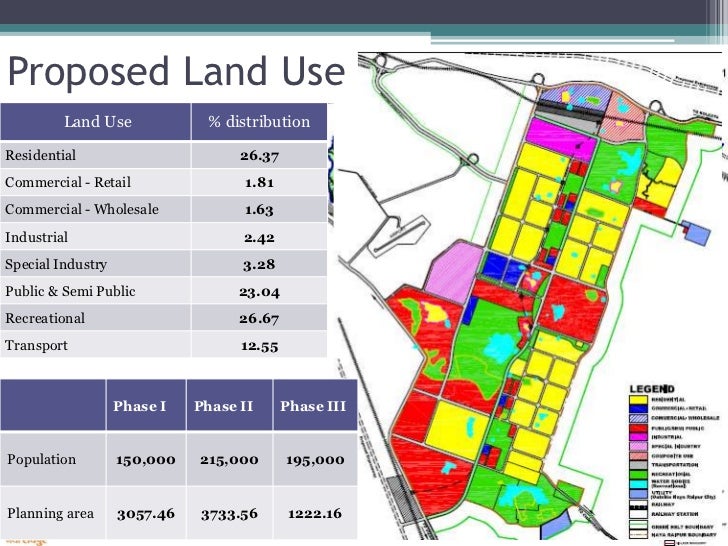Viewport: 728px width, 546px height.
Task: Click the Transportation label in the legend
Action: (x=675, y=465)
